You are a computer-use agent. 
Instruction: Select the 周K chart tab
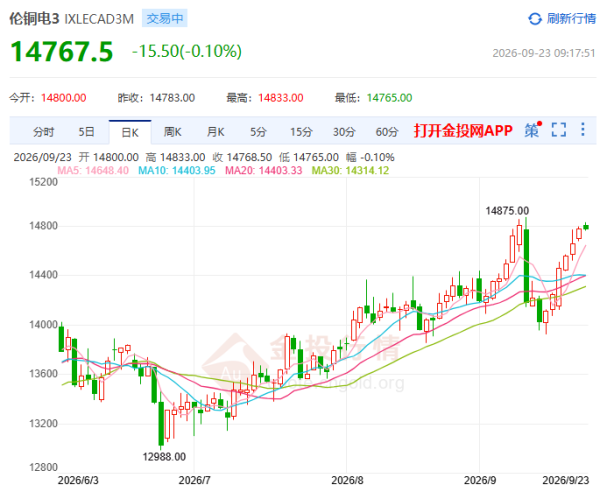click(x=173, y=132)
